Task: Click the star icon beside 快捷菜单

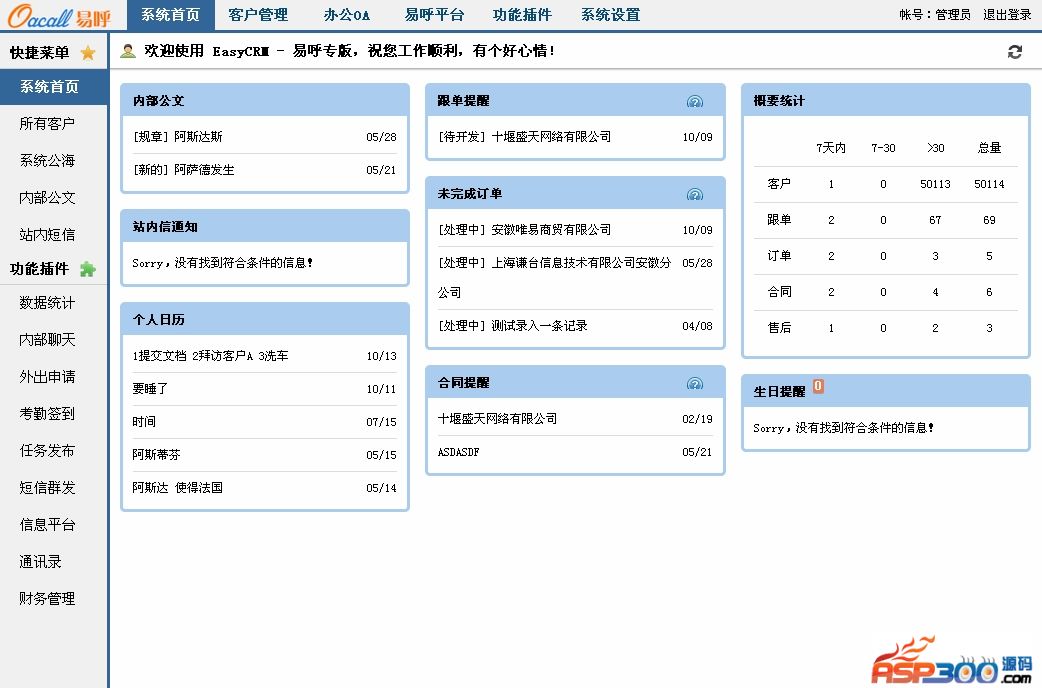Action: pyautogui.click(x=88, y=53)
